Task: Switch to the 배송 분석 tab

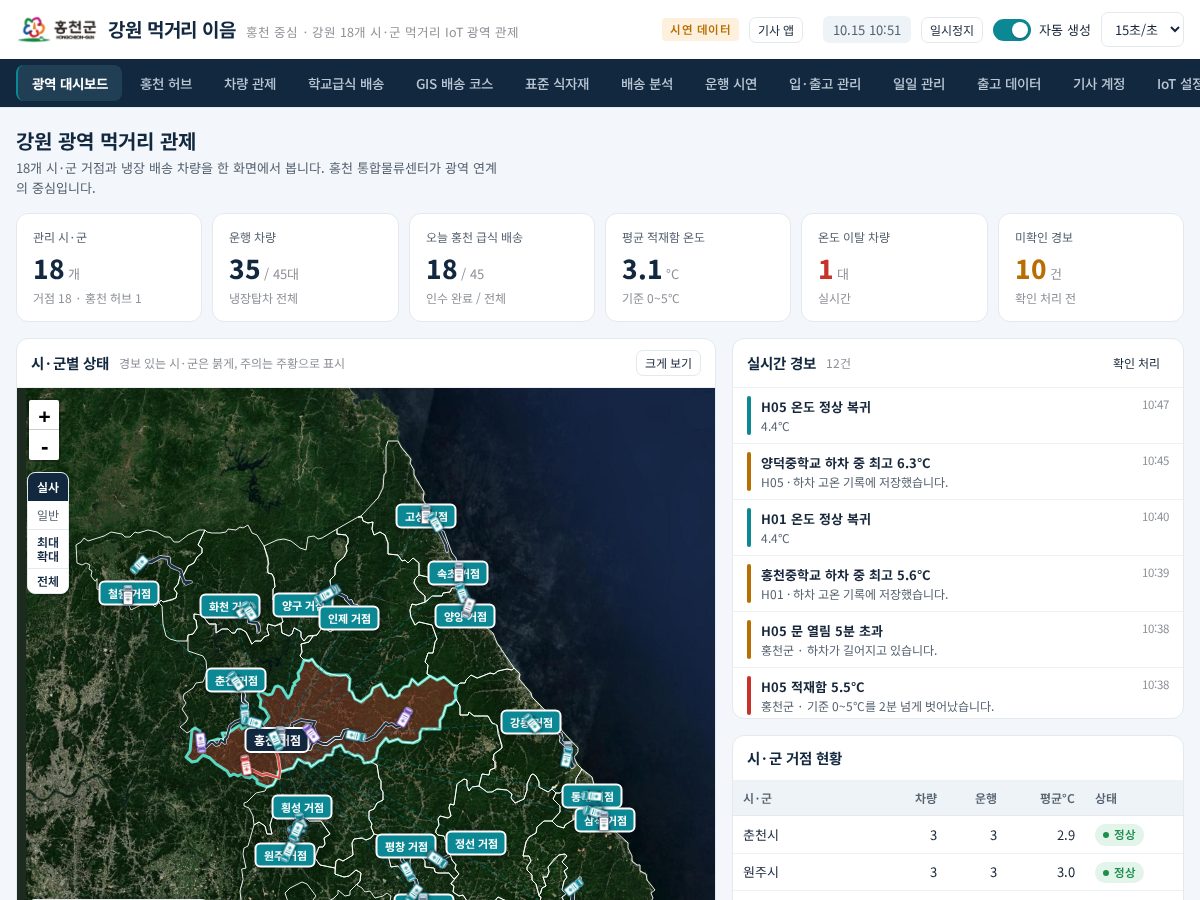Action: tap(647, 84)
